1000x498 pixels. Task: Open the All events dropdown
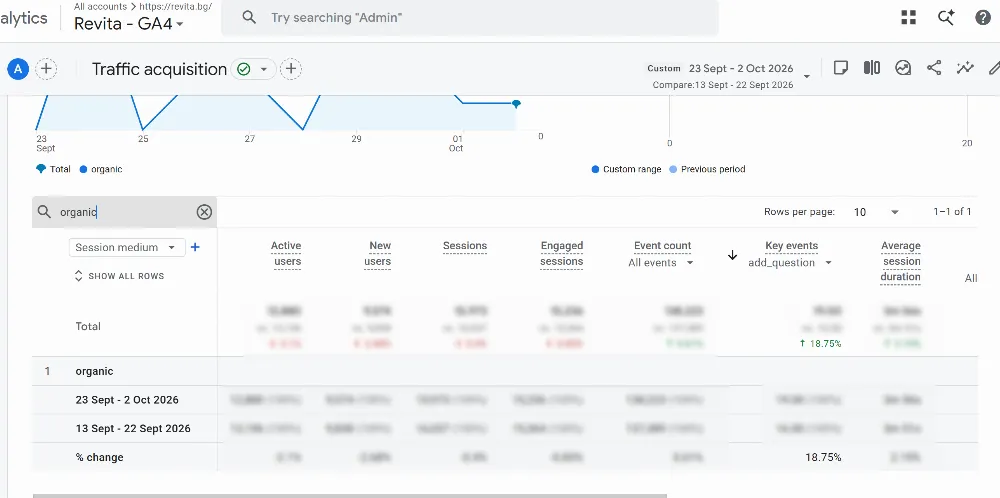661,263
